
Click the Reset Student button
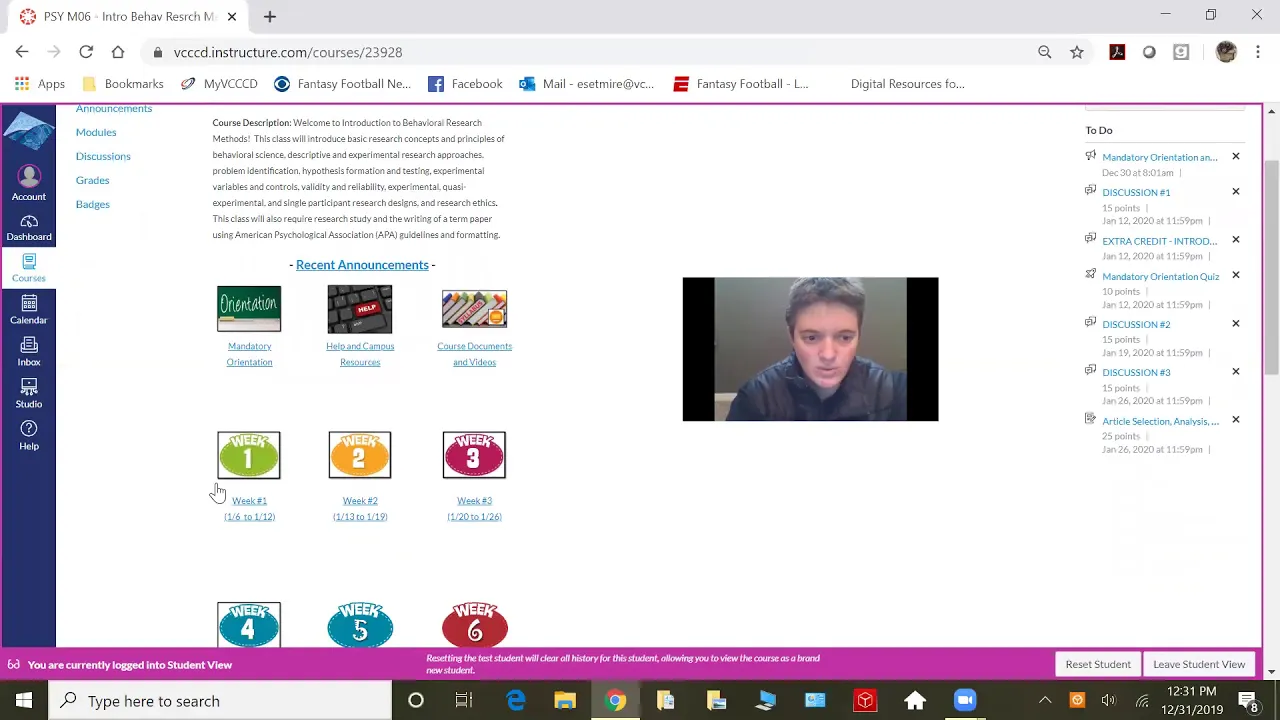coord(1098,664)
